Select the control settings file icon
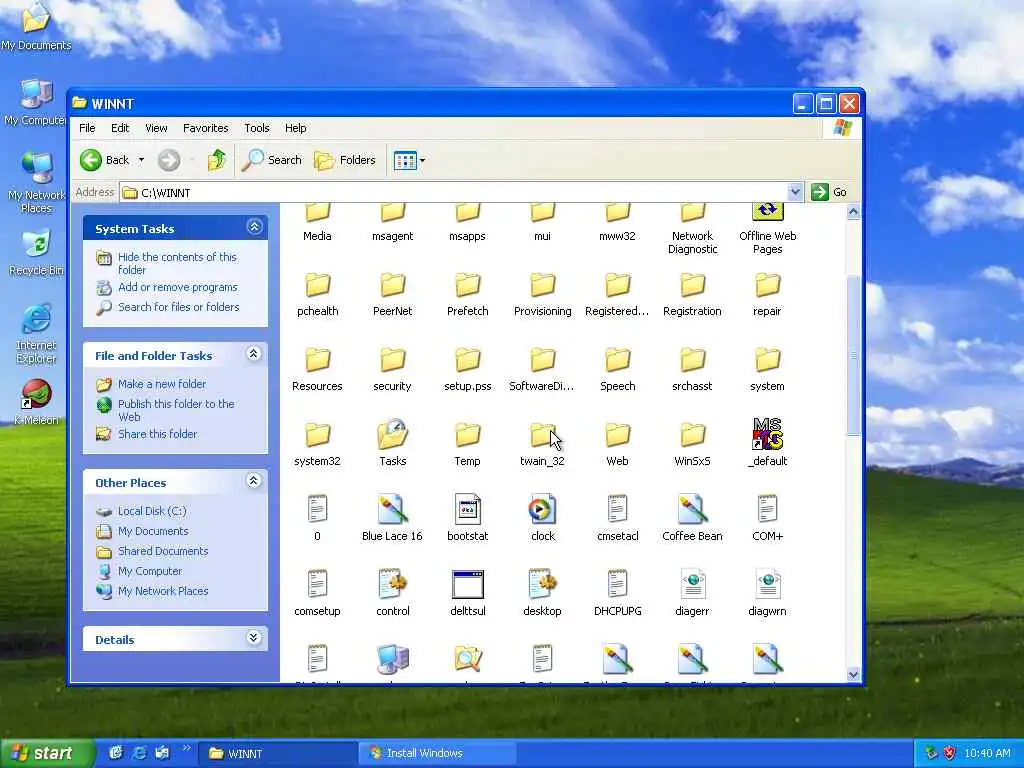The height and width of the screenshot is (768, 1024). pos(392,584)
